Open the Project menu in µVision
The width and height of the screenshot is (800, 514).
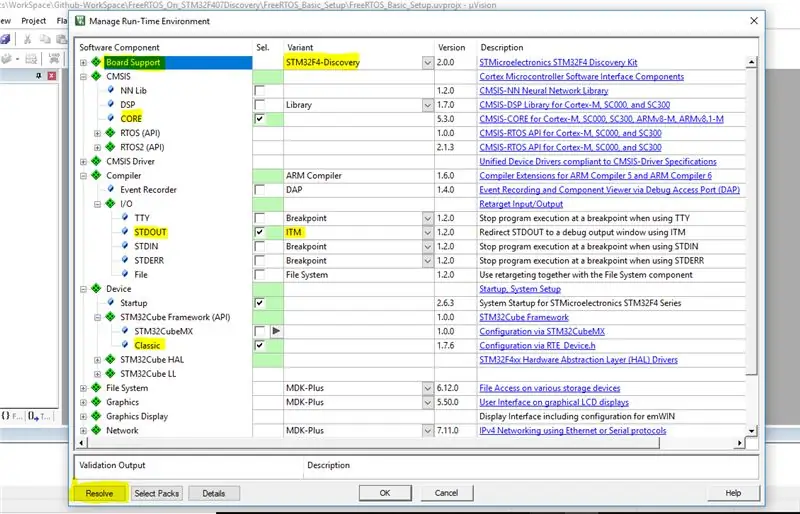(x=34, y=21)
